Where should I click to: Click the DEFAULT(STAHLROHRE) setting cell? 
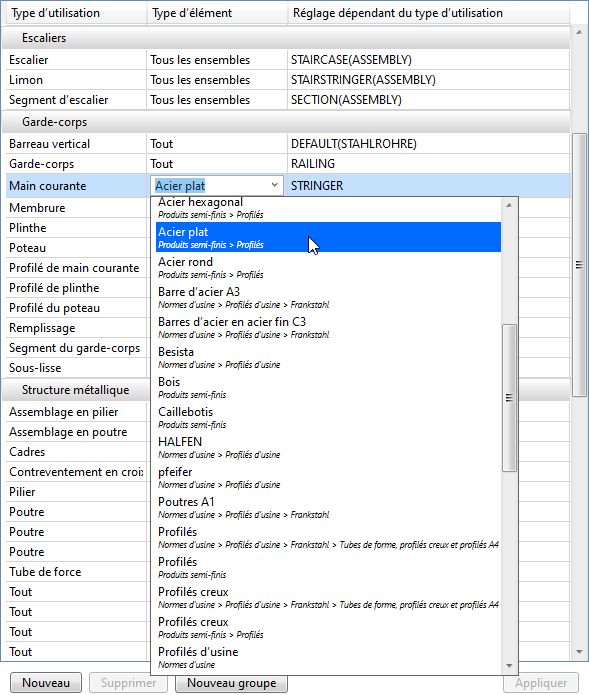click(x=429, y=144)
